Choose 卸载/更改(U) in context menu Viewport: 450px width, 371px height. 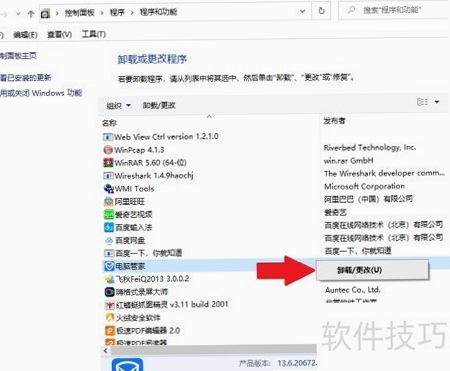coord(372,270)
